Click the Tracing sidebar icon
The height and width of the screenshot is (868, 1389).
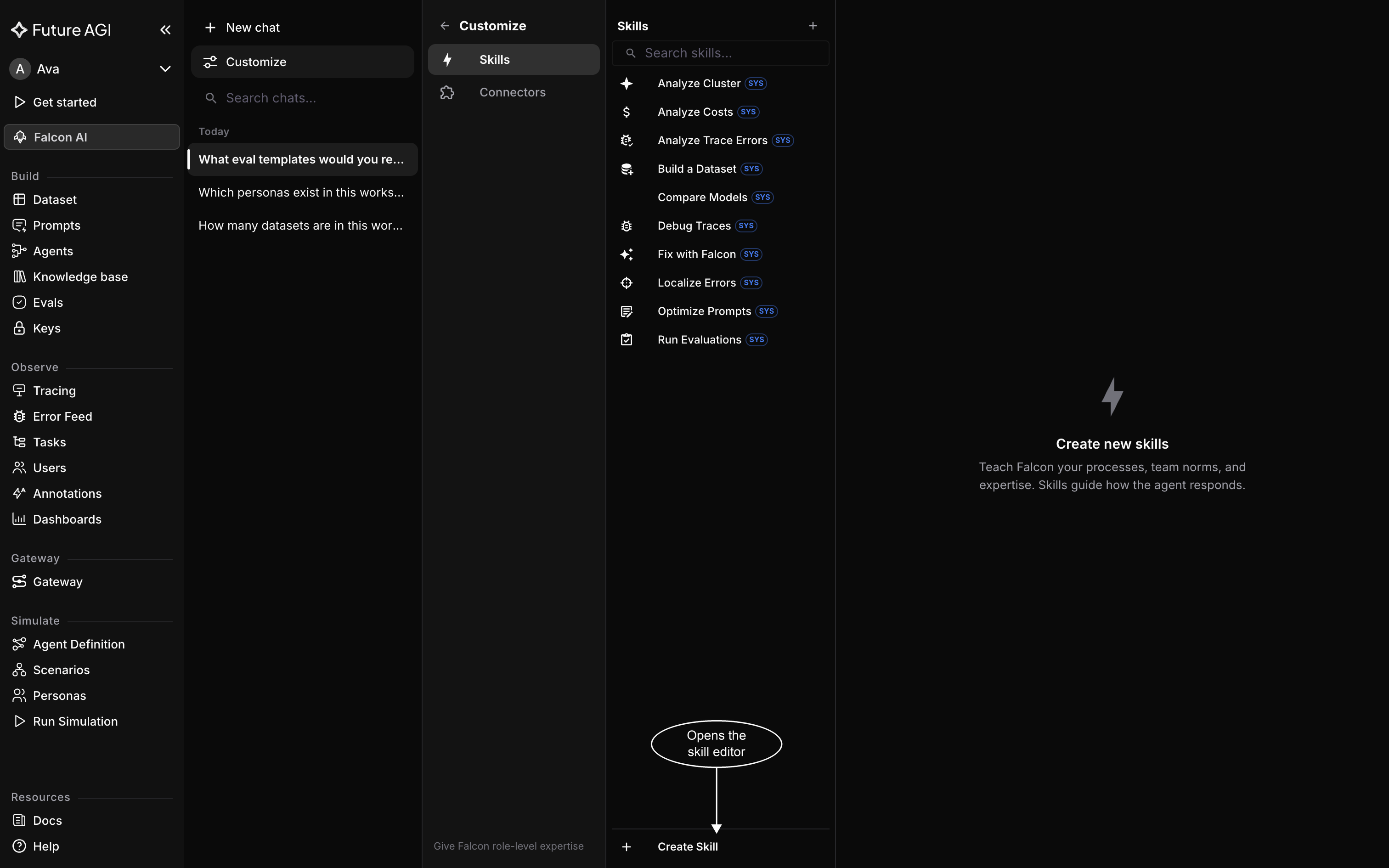19,391
